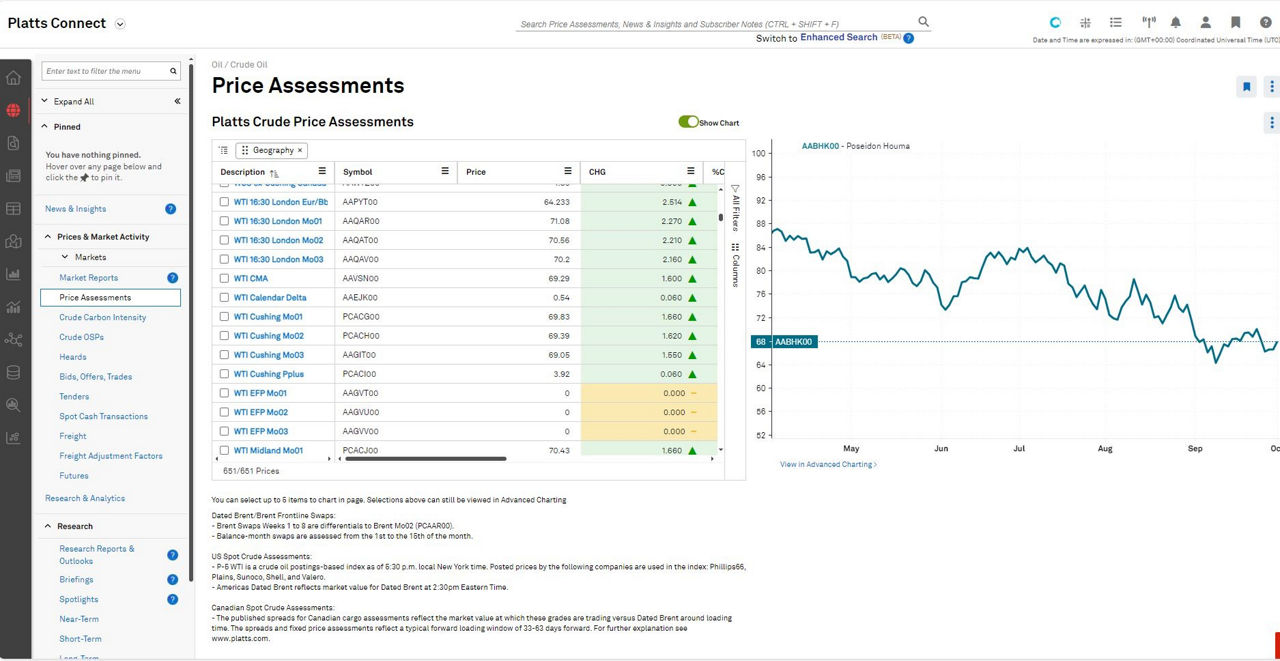Click the search magnifier icon in top bar
Viewport: 1280px width, 661px height.
pyautogui.click(x=923, y=22)
